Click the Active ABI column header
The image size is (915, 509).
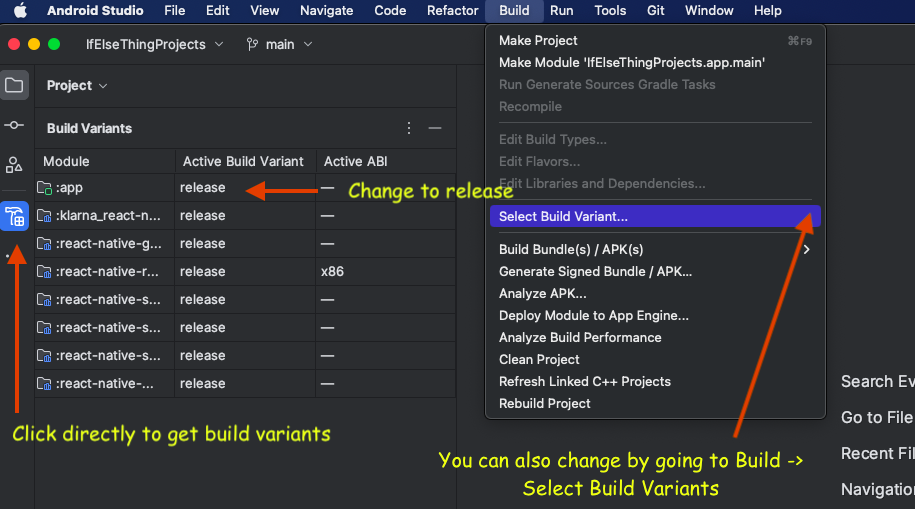click(386, 162)
